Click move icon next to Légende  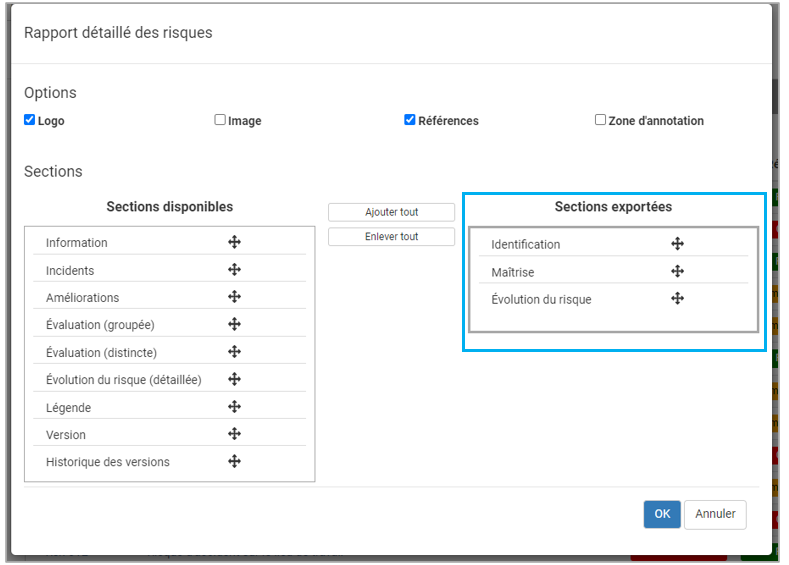[234, 407]
